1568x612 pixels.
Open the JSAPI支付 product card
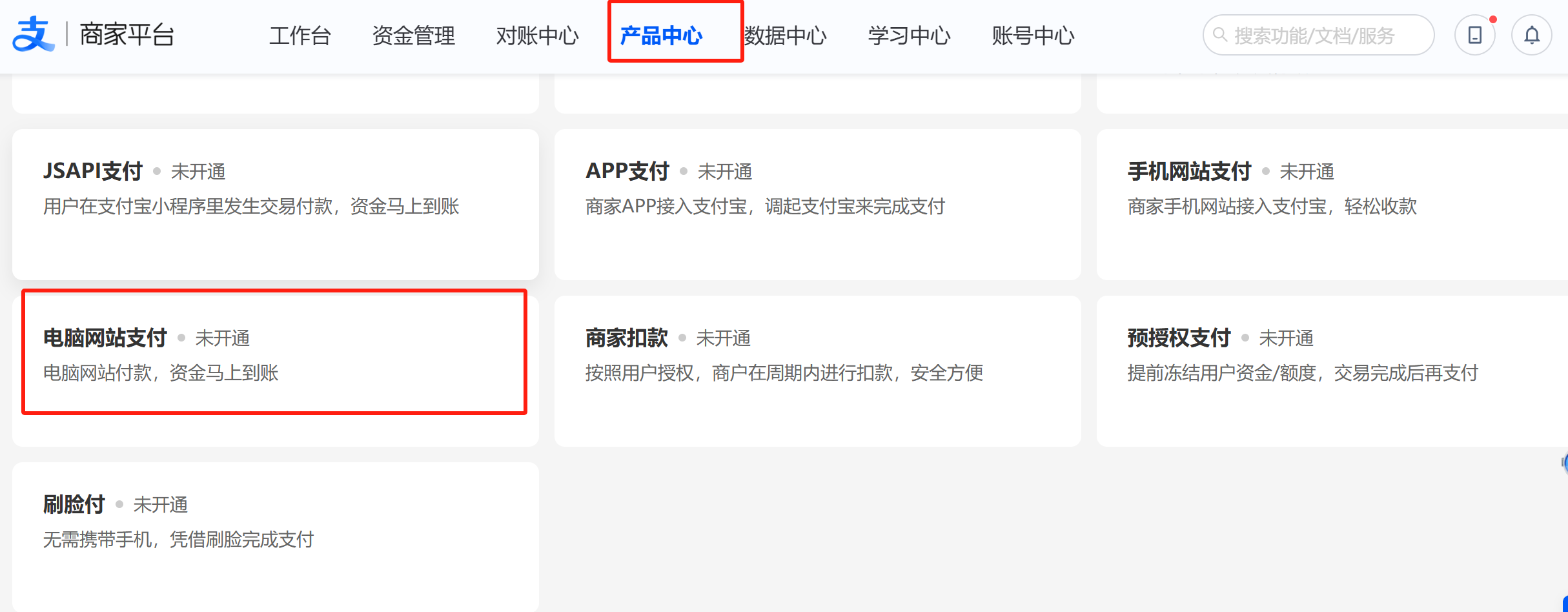tap(276, 205)
